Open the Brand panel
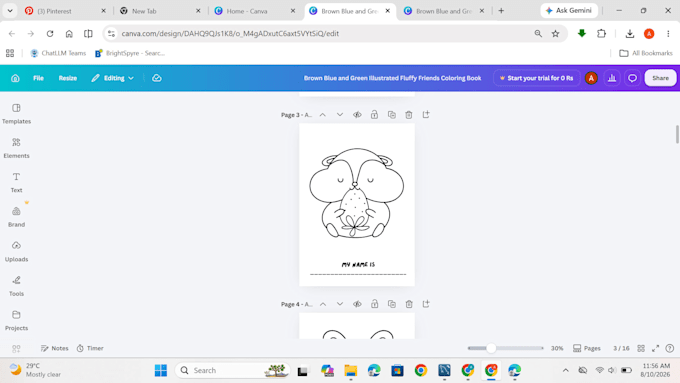Image resolution: width=680 pixels, height=383 pixels. [16, 217]
